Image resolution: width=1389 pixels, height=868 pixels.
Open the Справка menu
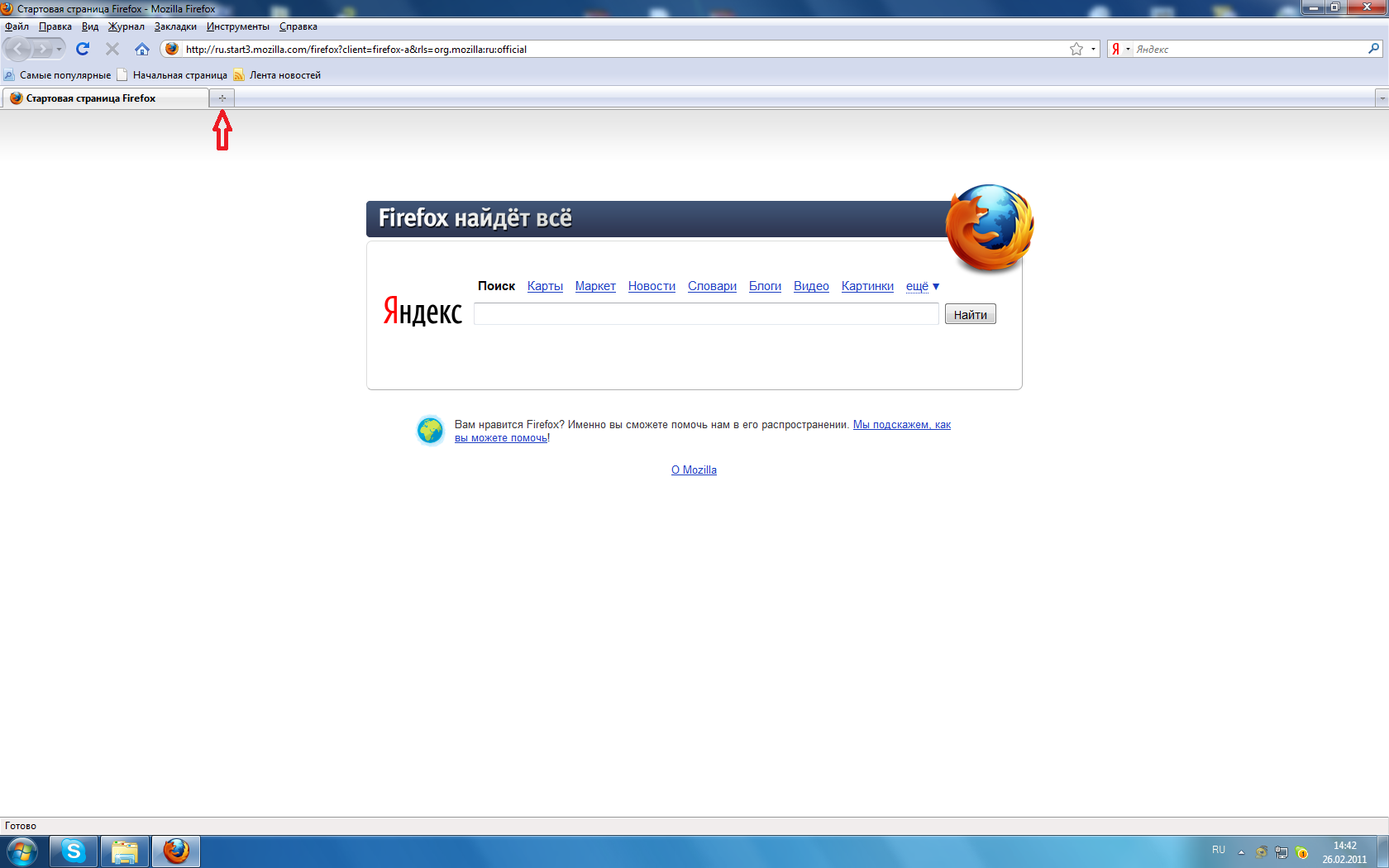point(298,26)
